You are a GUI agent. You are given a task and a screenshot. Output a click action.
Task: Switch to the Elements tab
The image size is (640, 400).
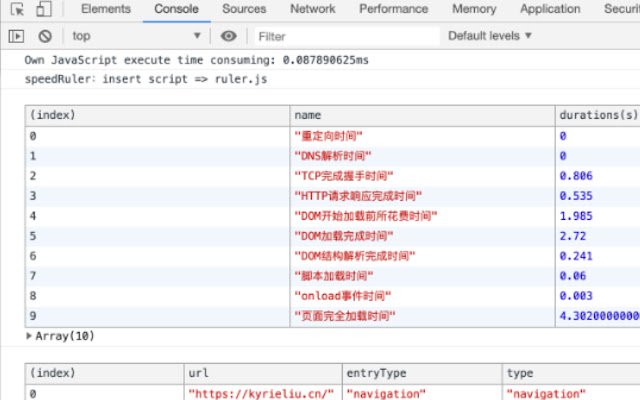pyautogui.click(x=106, y=9)
